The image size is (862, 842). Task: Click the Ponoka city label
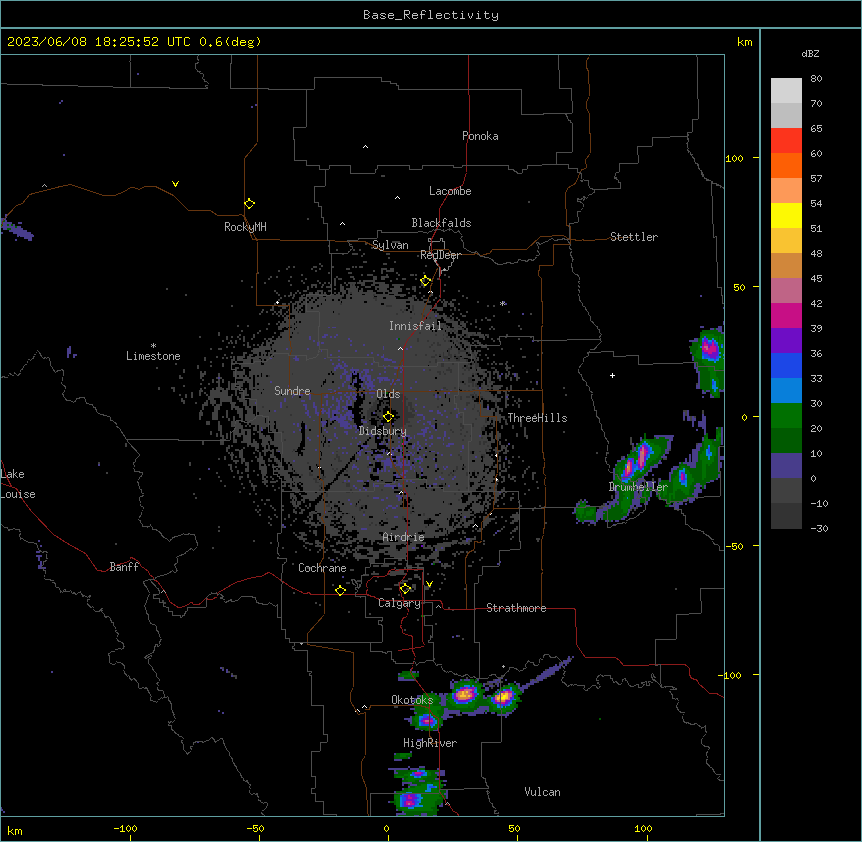[x=480, y=136]
